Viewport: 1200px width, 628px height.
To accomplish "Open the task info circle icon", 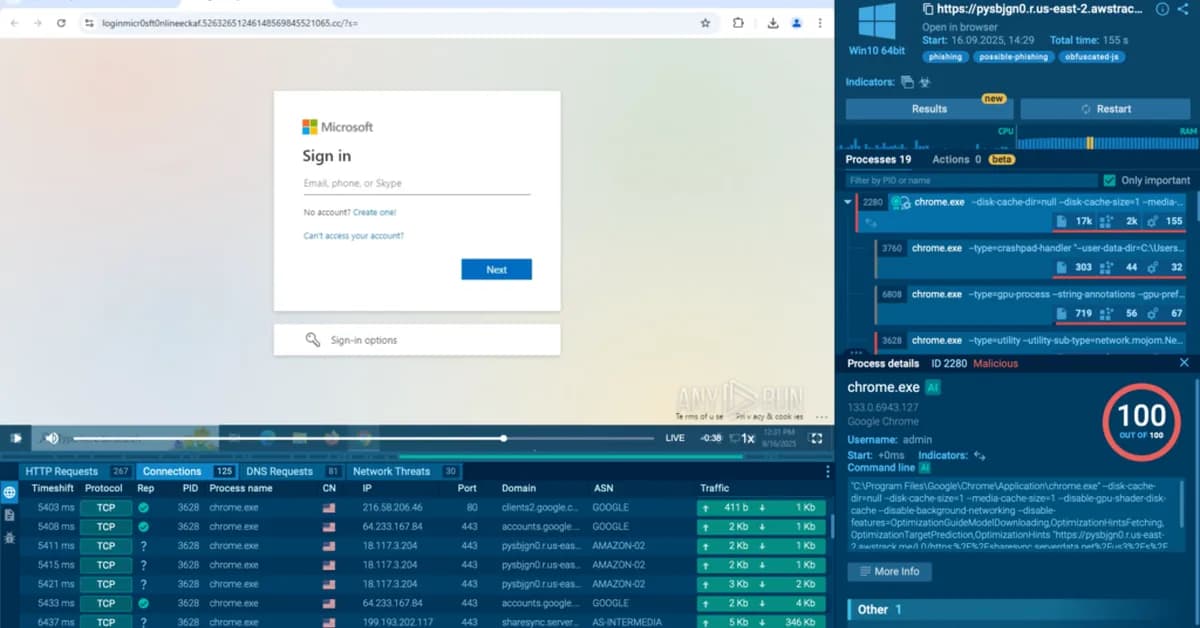I will coord(1163,9).
